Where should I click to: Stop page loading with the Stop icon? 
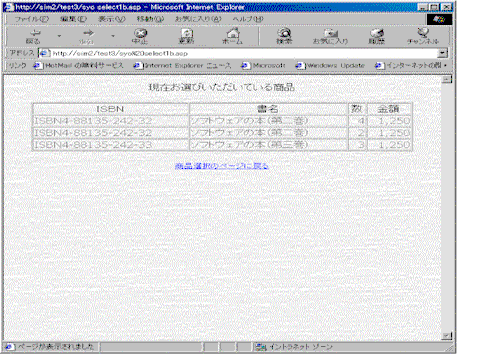coord(140,33)
